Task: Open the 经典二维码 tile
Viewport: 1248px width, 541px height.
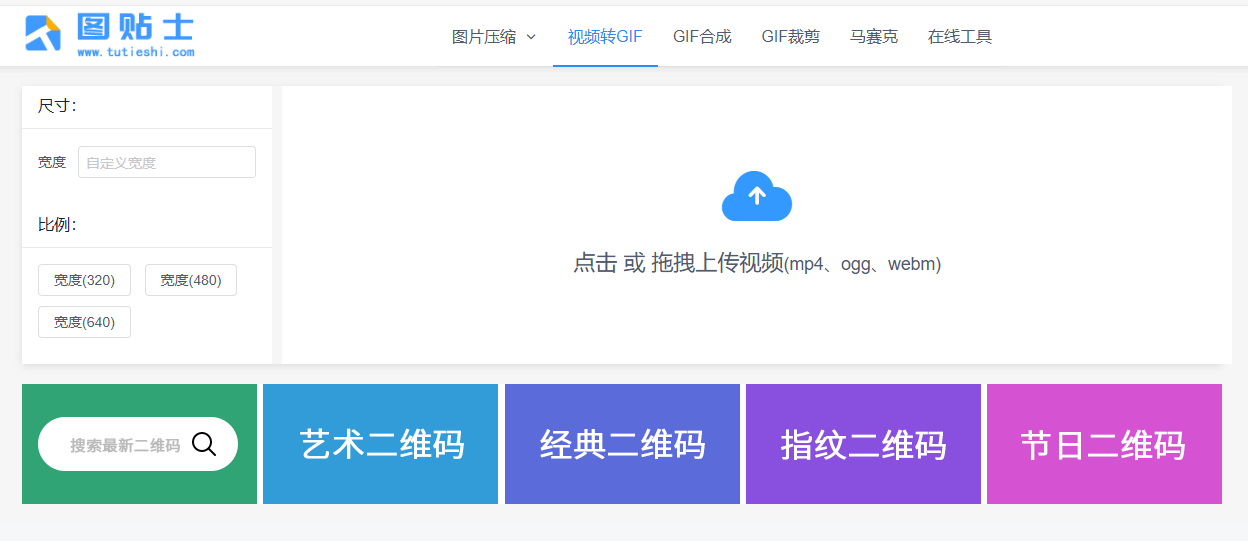Action: tap(622, 444)
